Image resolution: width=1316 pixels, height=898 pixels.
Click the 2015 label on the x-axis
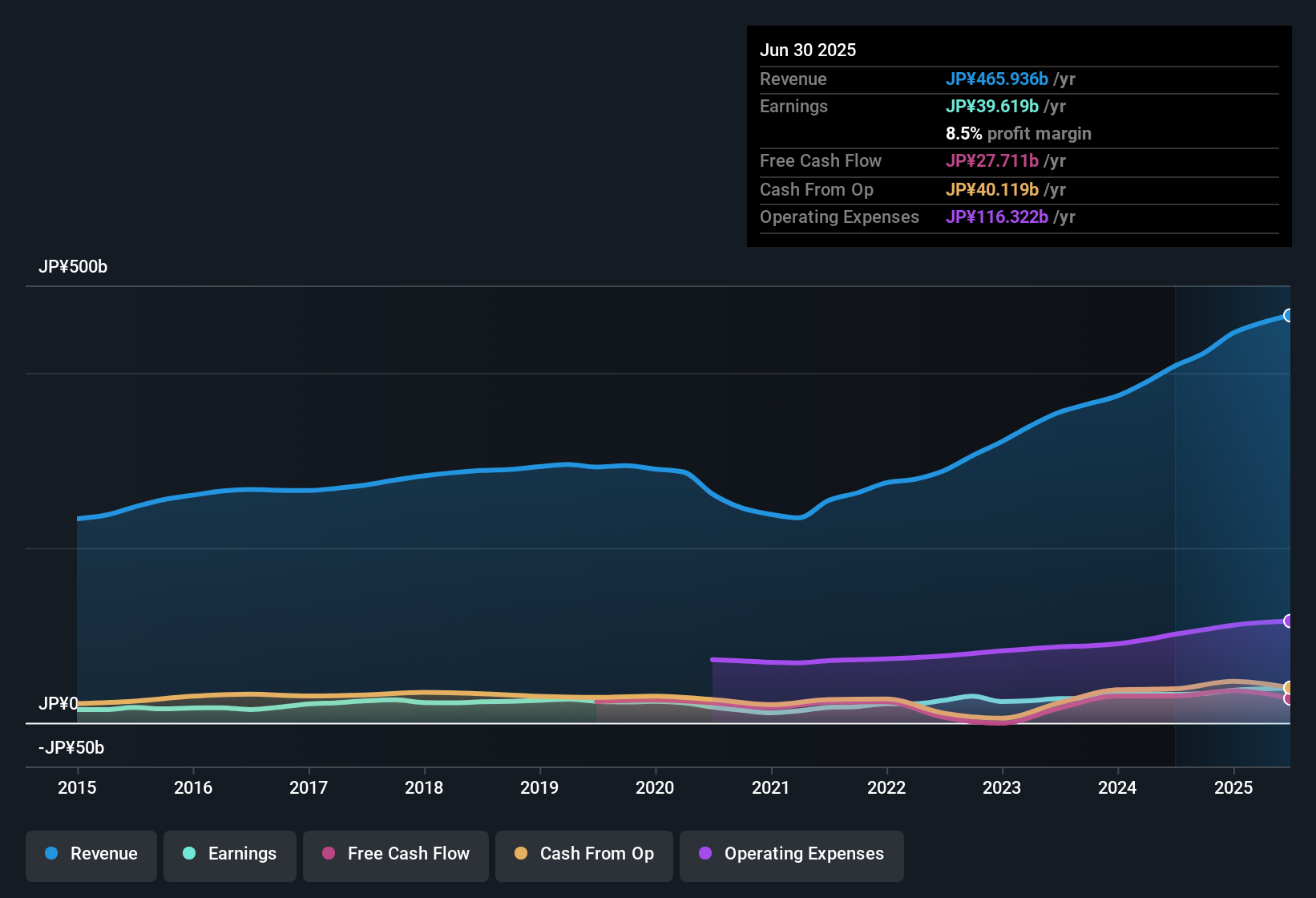77,788
